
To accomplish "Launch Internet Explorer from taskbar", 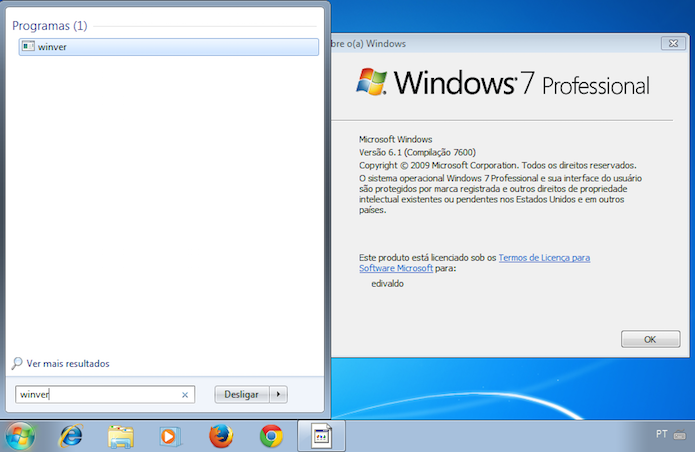I will [71, 436].
